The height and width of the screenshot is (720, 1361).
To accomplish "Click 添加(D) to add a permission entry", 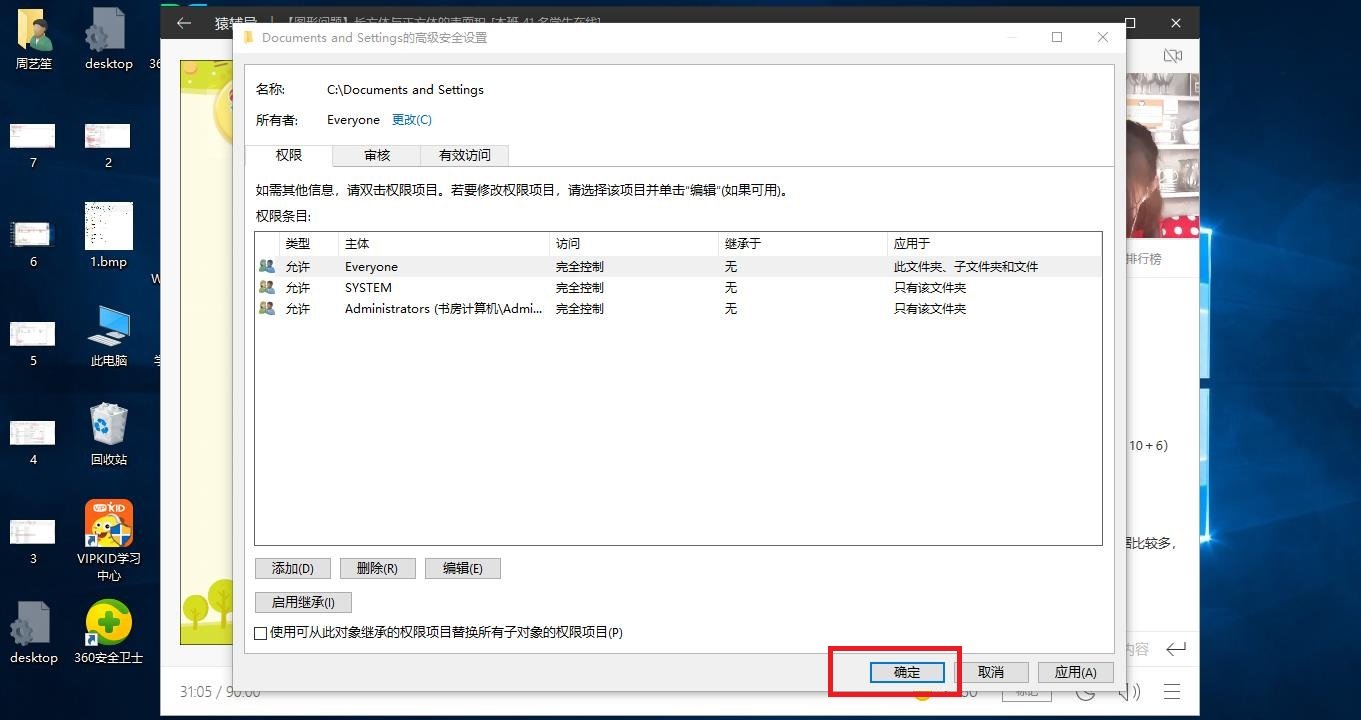I will pyautogui.click(x=292, y=568).
